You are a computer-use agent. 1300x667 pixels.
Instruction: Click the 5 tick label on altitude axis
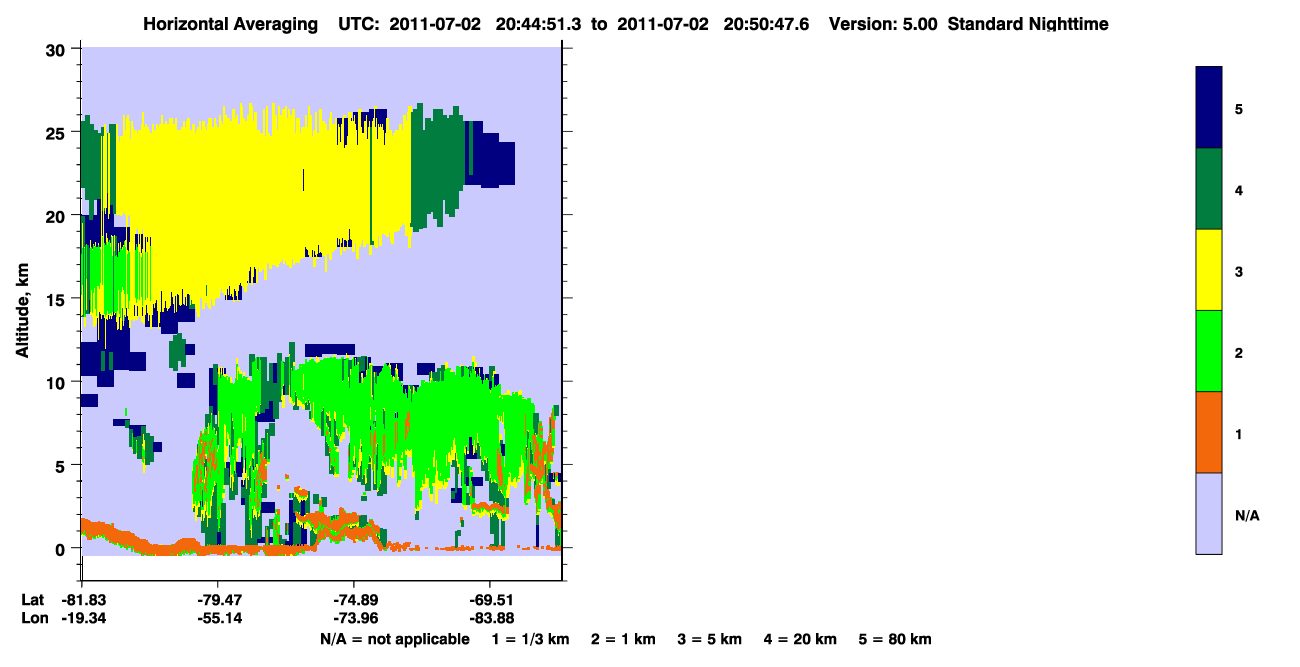click(62, 464)
